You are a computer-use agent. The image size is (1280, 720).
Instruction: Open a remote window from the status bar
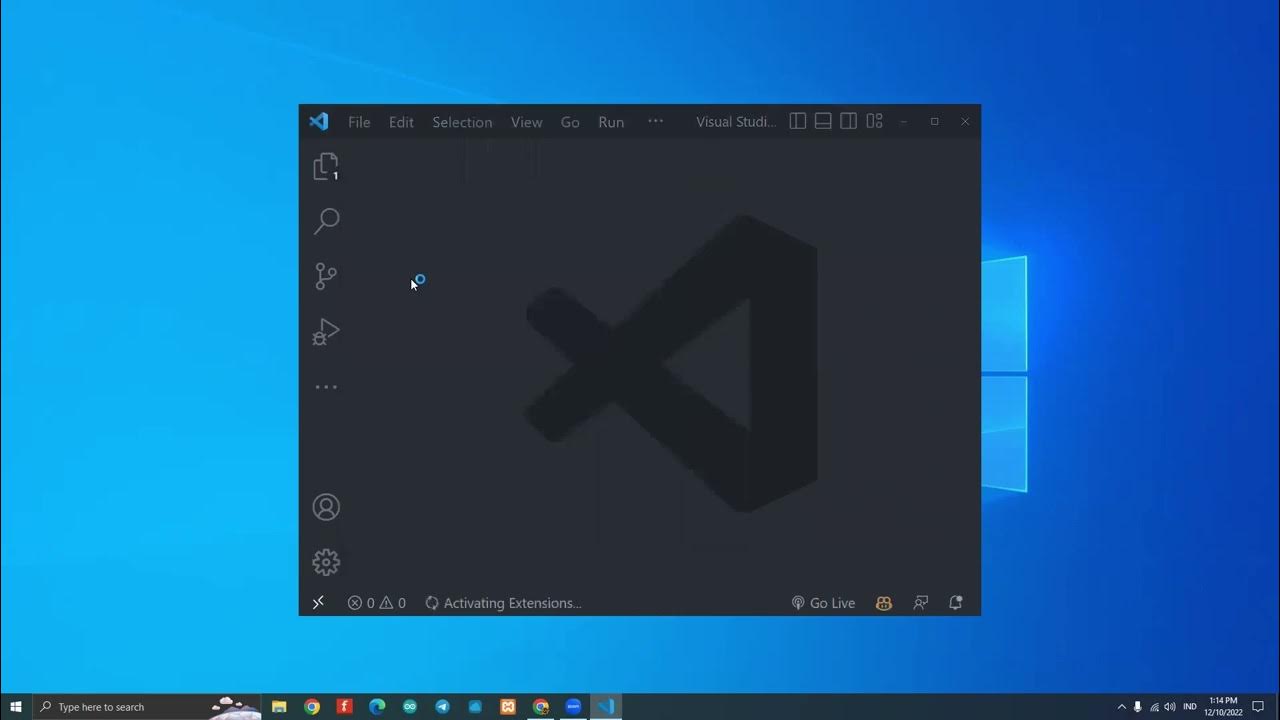[318, 603]
